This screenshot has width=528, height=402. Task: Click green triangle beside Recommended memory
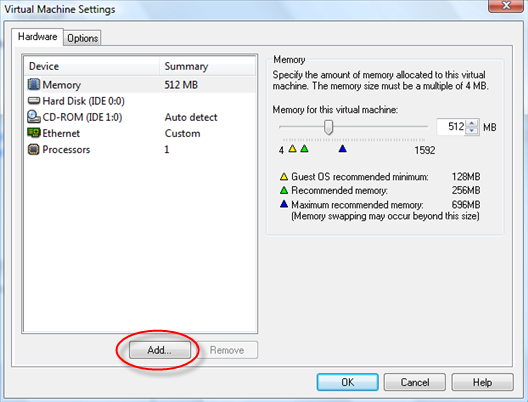[284, 190]
